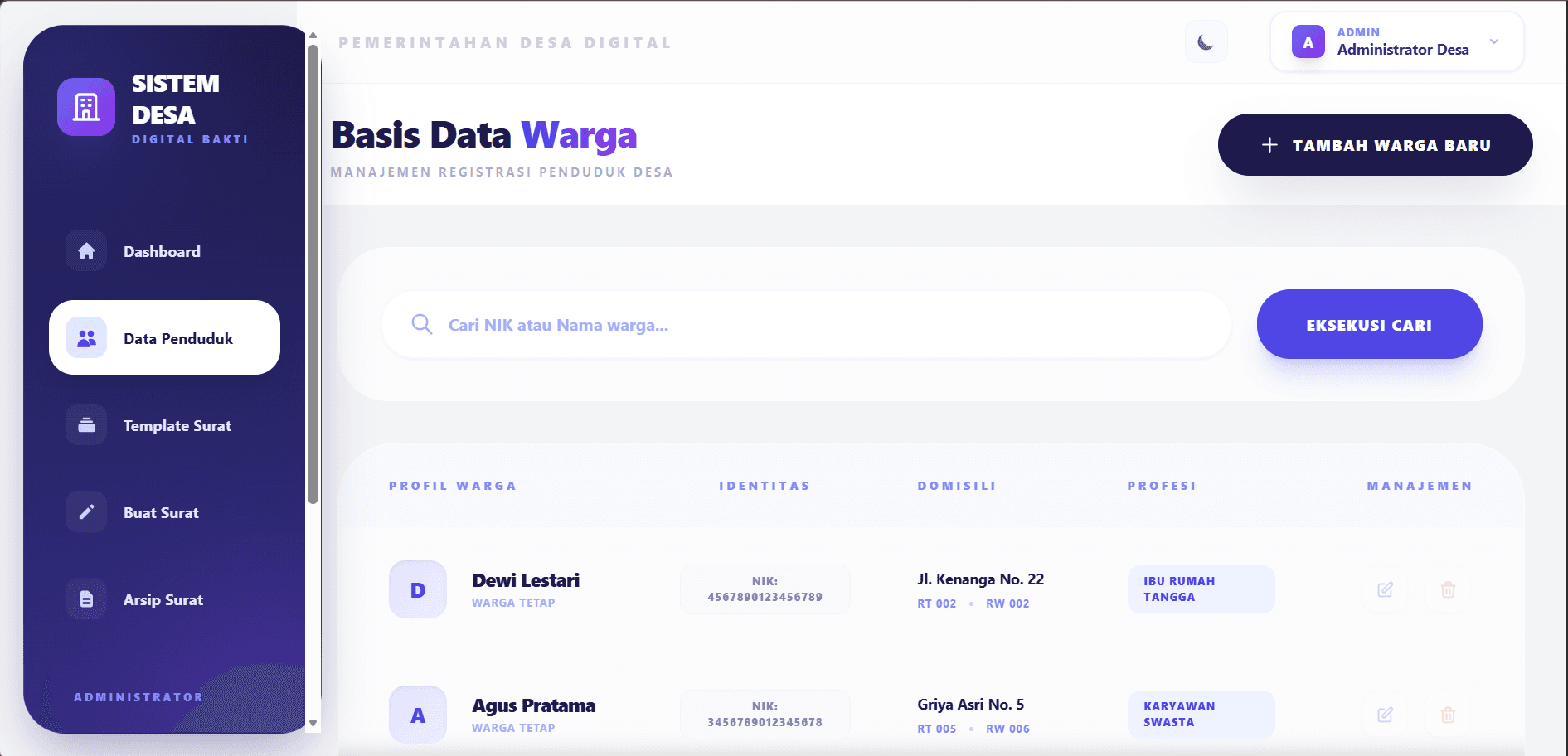The image size is (1568, 756).
Task: Click the Ibu Rumah Tangga profession badge
Action: click(x=1200, y=589)
